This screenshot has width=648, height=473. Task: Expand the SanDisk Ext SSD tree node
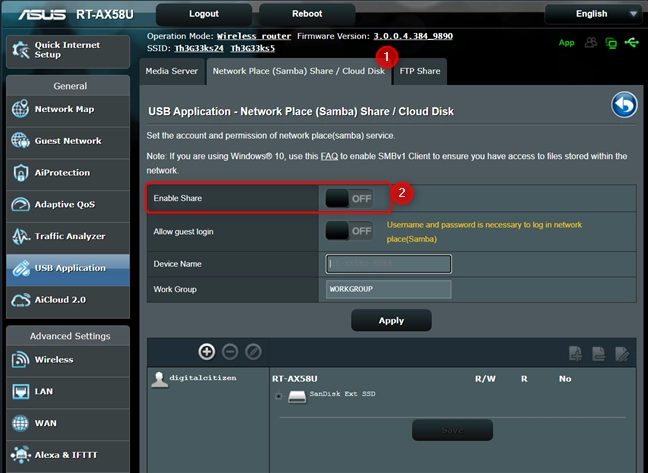click(x=279, y=396)
